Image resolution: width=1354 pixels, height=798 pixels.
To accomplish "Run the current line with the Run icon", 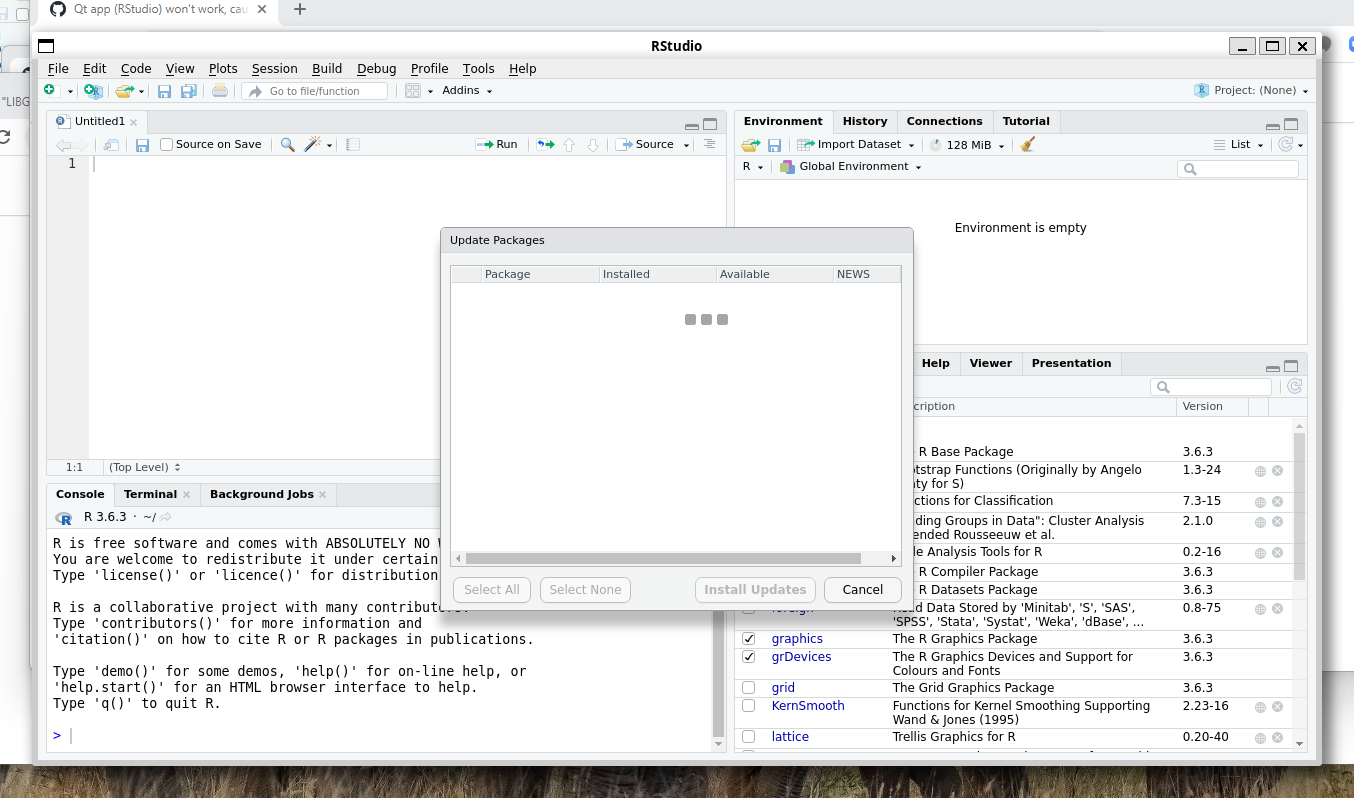I will pos(497,144).
